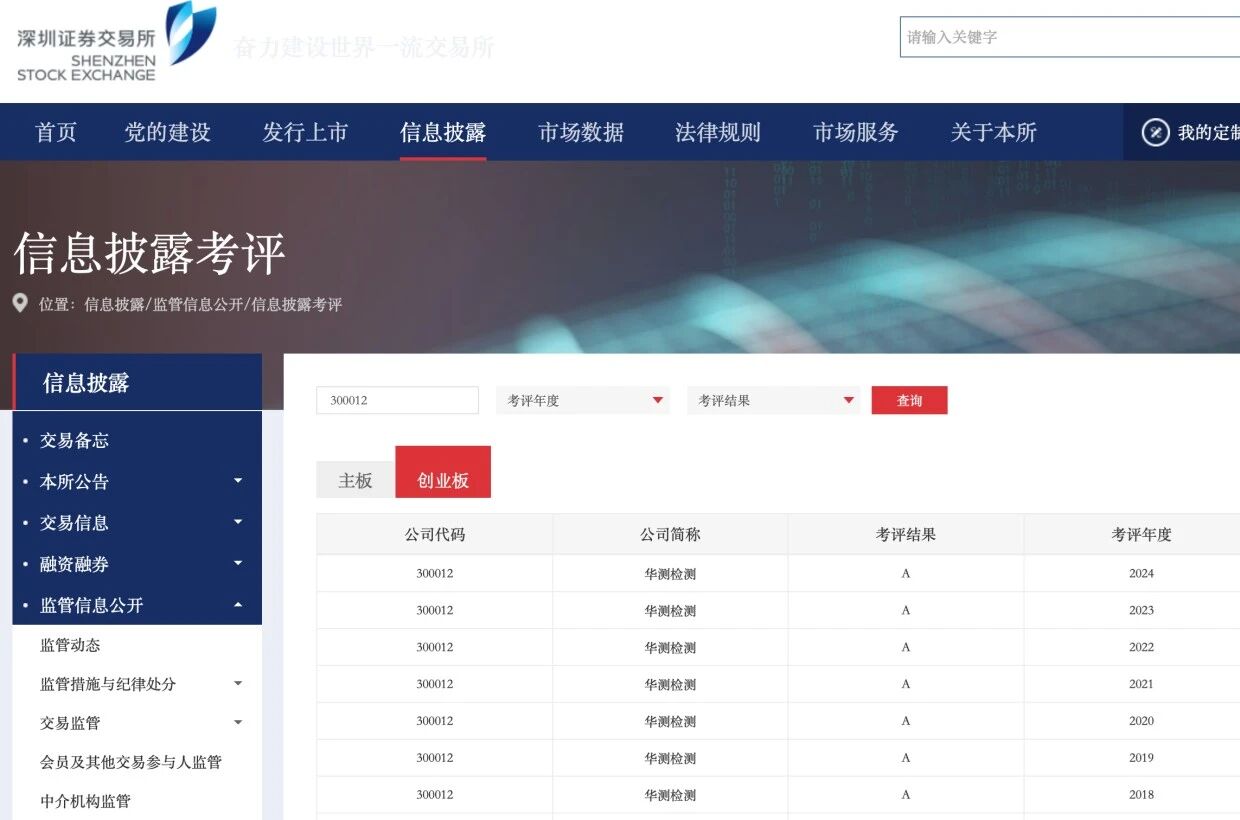1240x820 pixels.
Task: Click the location pin icon near breadcrumb
Action: 20,303
